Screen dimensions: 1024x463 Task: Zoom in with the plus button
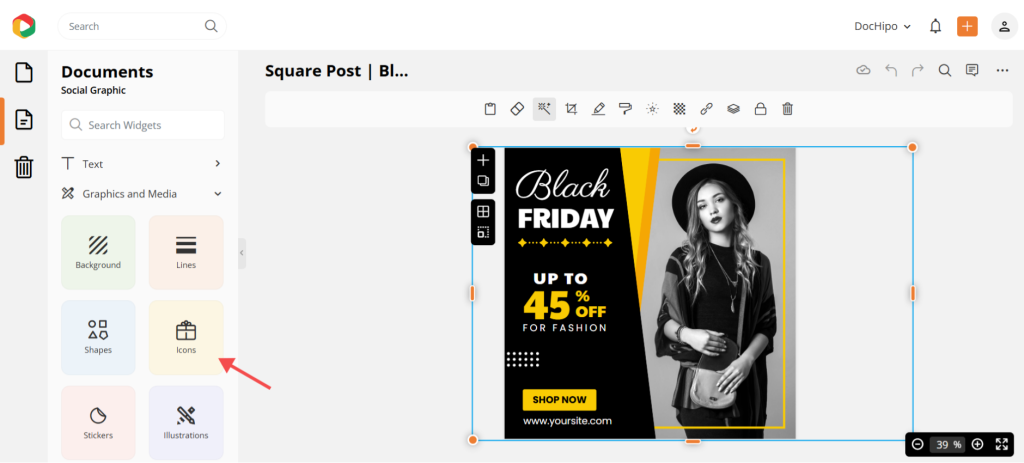coord(977,445)
